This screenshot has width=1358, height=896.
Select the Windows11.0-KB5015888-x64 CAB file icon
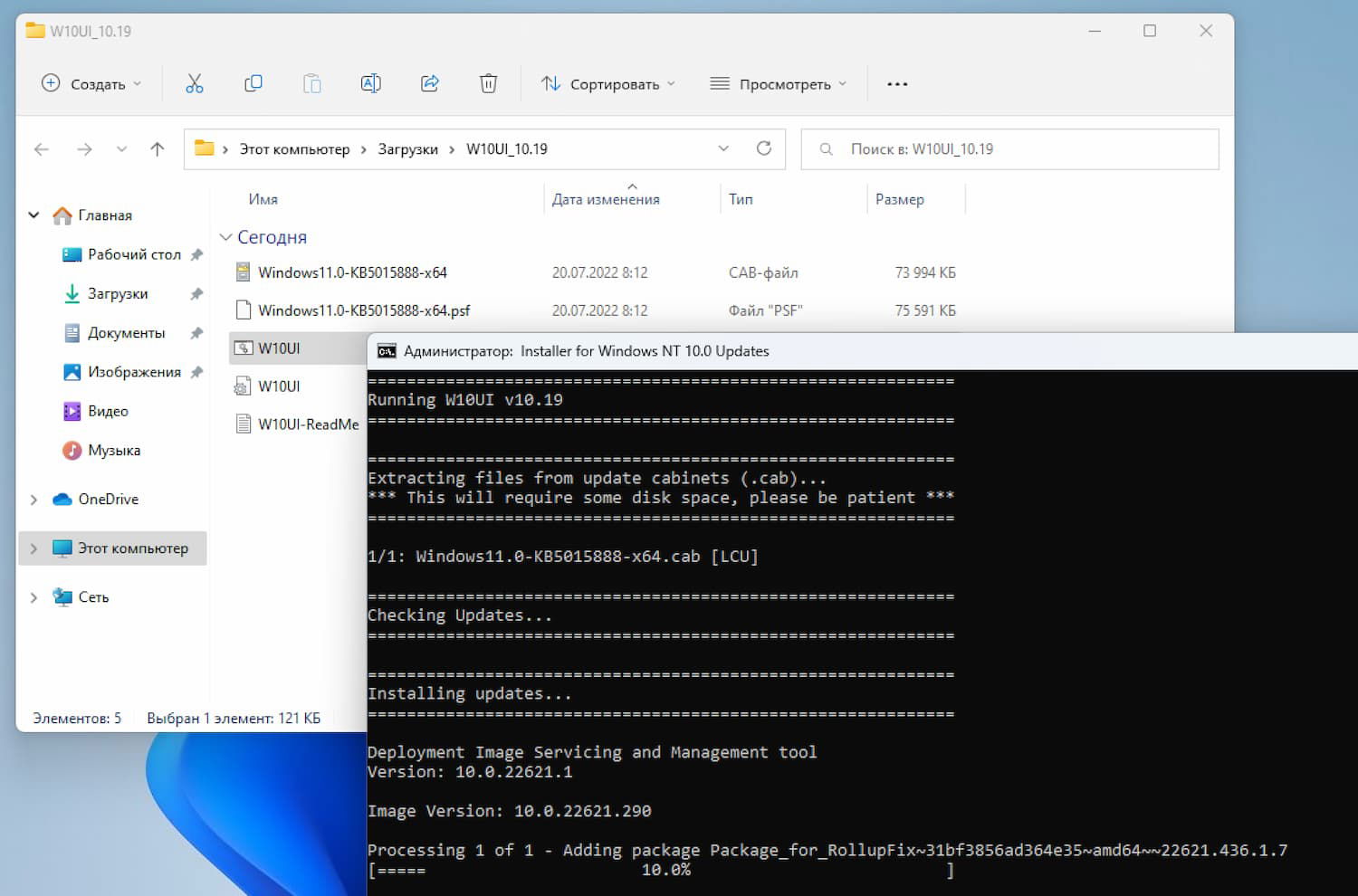pyautogui.click(x=243, y=272)
